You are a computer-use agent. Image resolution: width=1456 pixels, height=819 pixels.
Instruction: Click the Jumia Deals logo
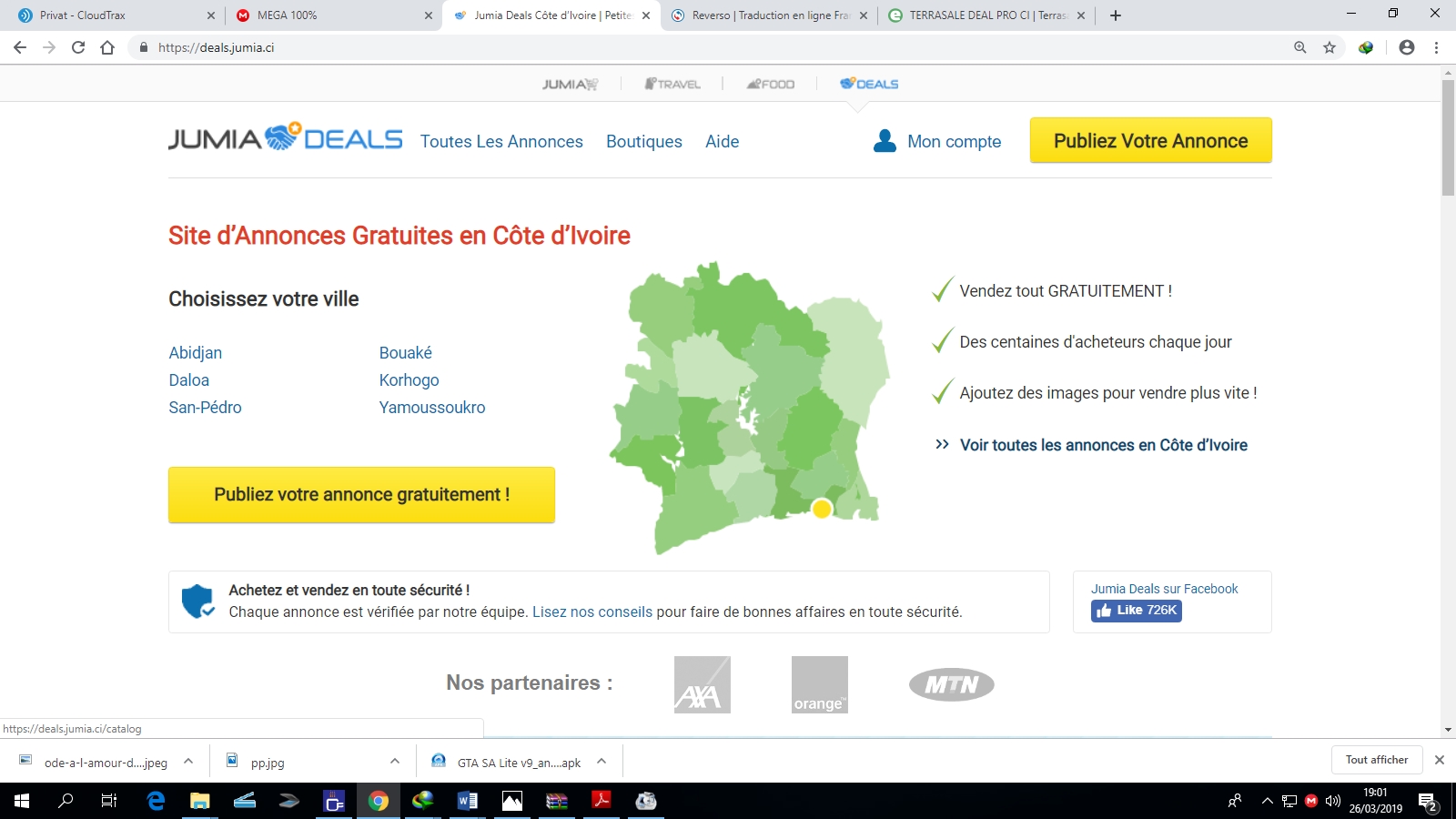coord(285,138)
